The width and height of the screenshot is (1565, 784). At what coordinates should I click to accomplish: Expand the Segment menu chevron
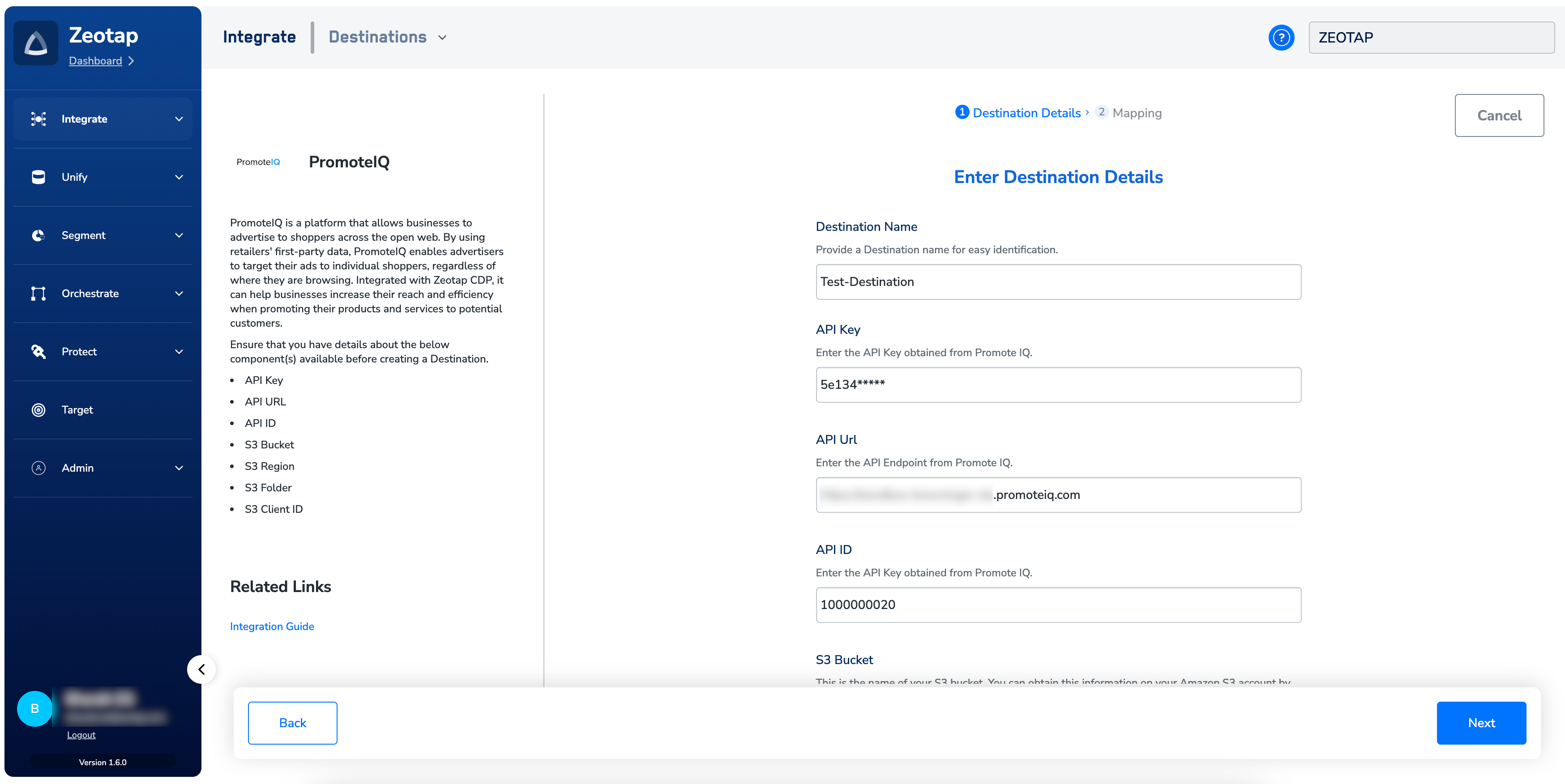pos(179,235)
